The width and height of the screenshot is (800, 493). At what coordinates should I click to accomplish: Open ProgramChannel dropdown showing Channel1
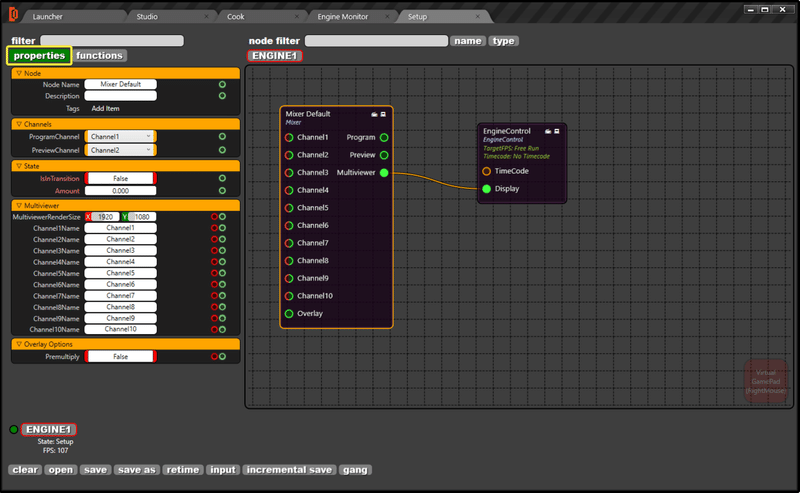(120, 136)
